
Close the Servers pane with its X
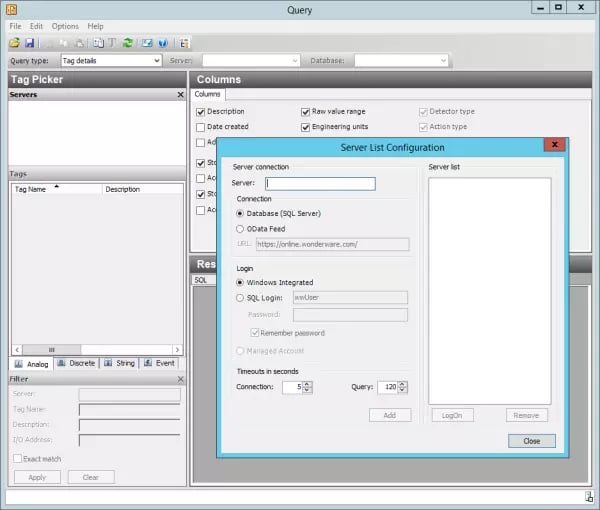pyautogui.click(x=180, y=95)
